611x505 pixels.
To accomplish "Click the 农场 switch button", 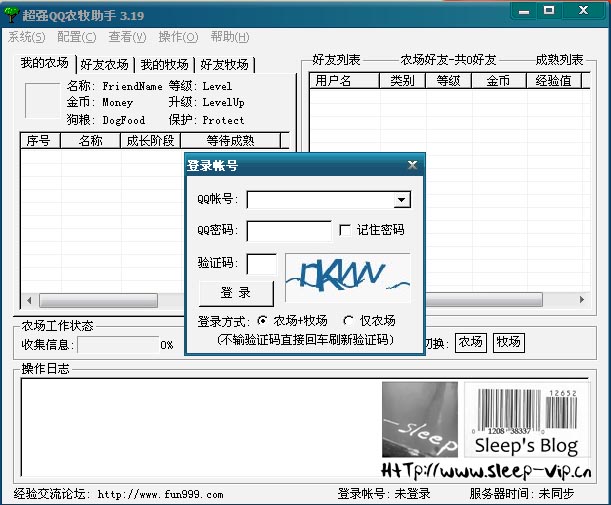I will pyautogui.click(x=471, y=343).
